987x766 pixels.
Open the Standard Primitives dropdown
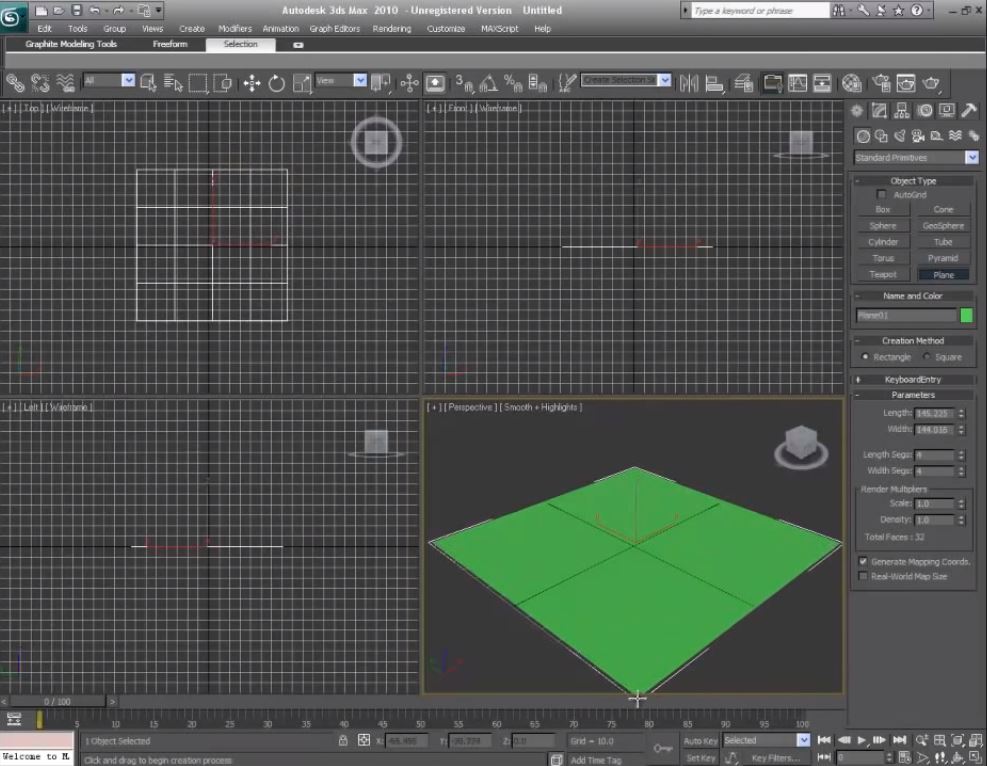[916, 157]
